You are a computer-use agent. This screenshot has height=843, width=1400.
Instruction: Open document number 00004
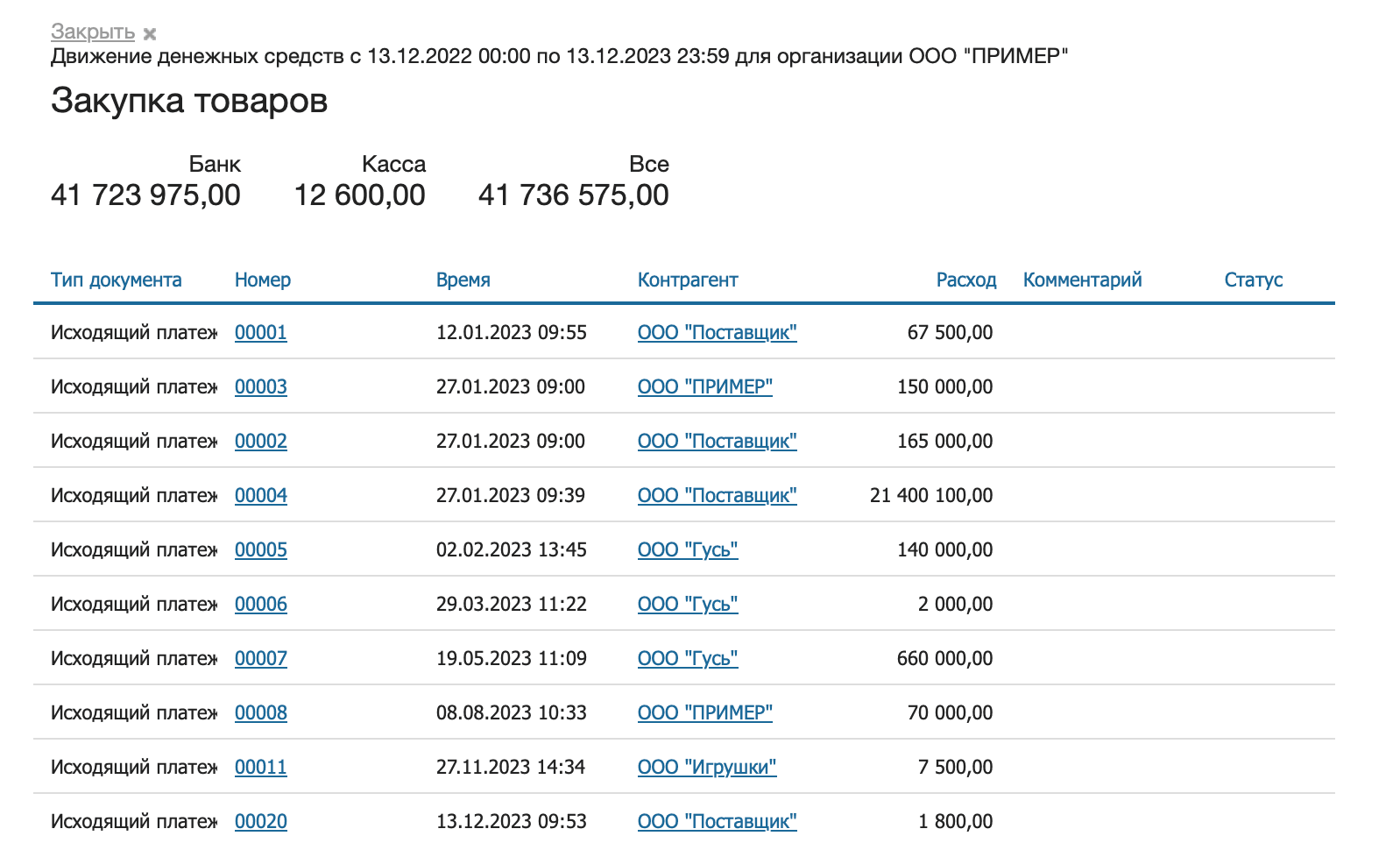point(260,495)
